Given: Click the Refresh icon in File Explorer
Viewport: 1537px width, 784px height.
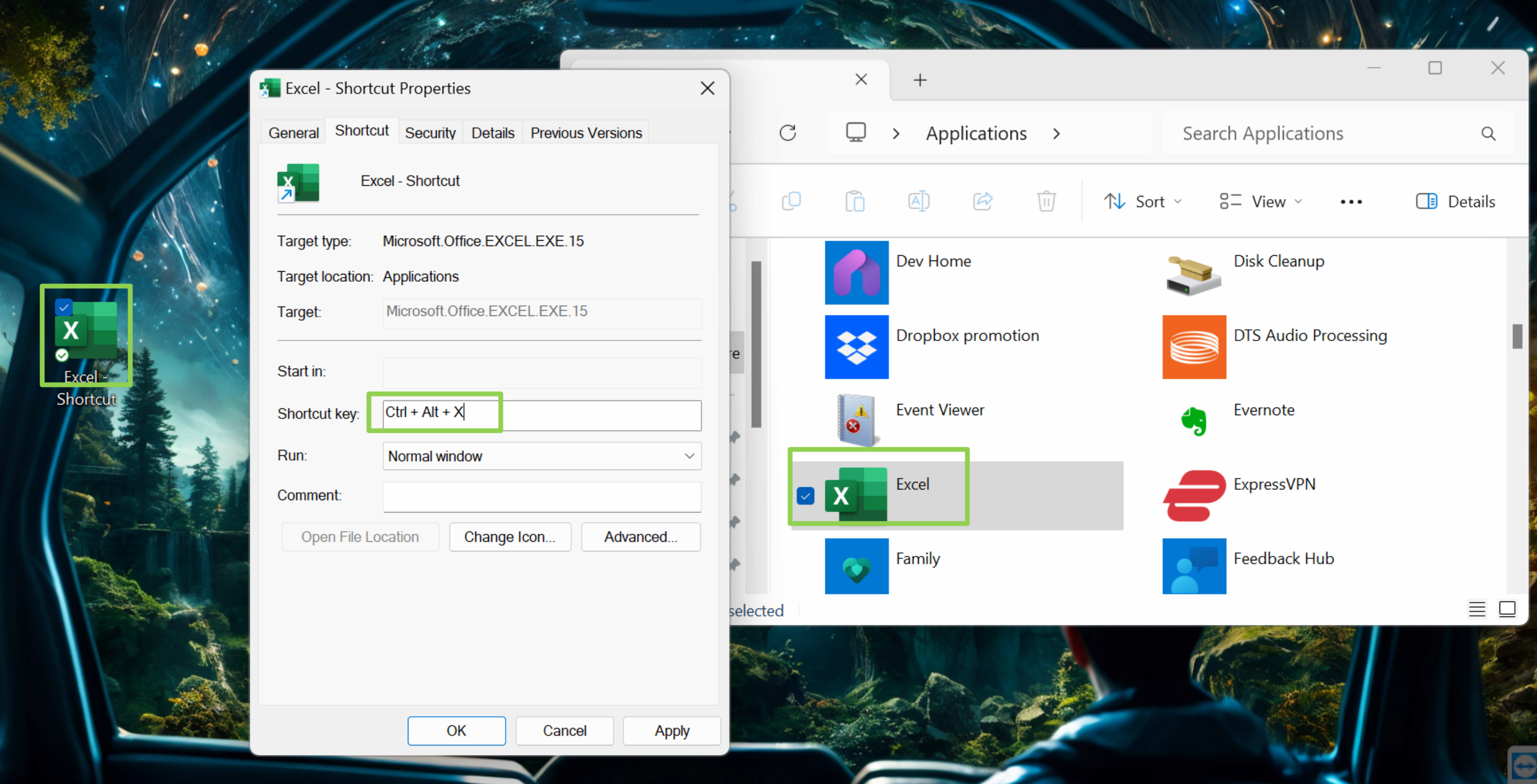Looking at the screenshot, I should (x=787, y=133).
